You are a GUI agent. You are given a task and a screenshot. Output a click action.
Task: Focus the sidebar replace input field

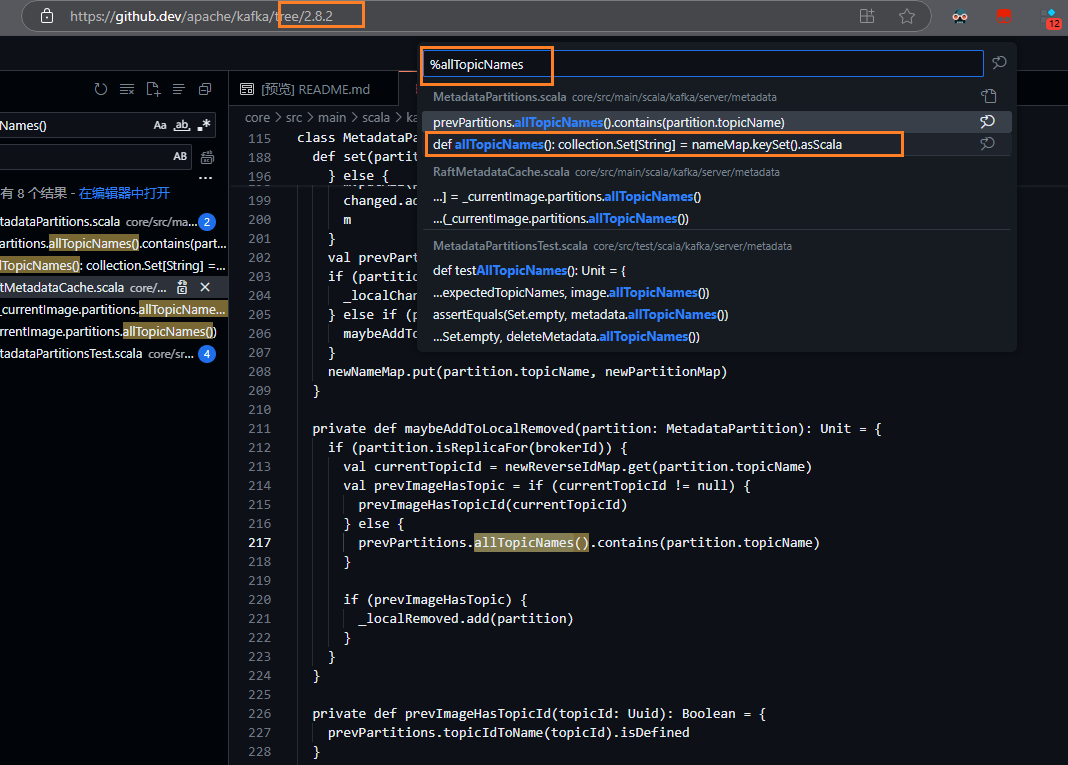85,157
